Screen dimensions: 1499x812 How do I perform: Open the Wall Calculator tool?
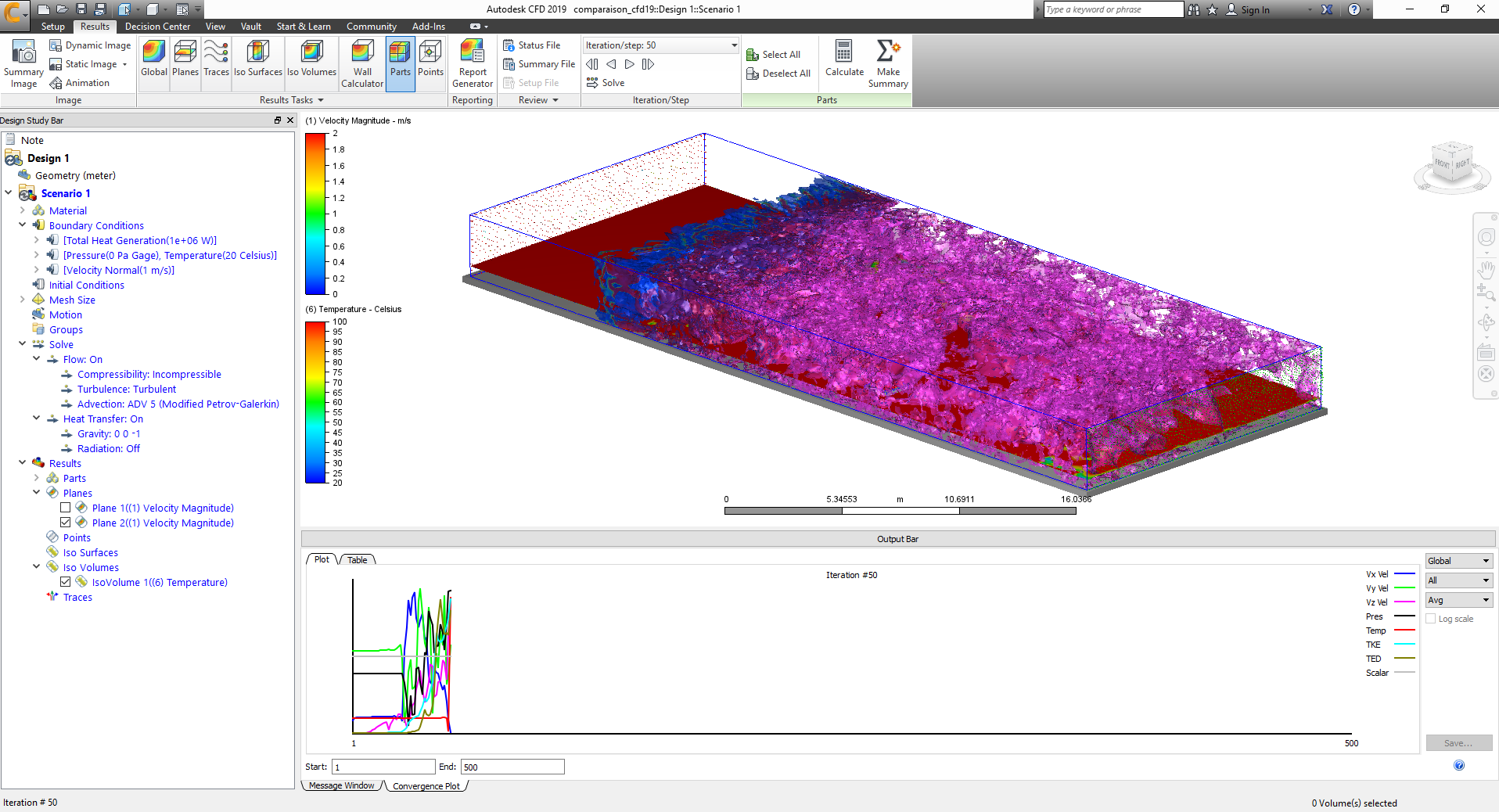point(361,63)
